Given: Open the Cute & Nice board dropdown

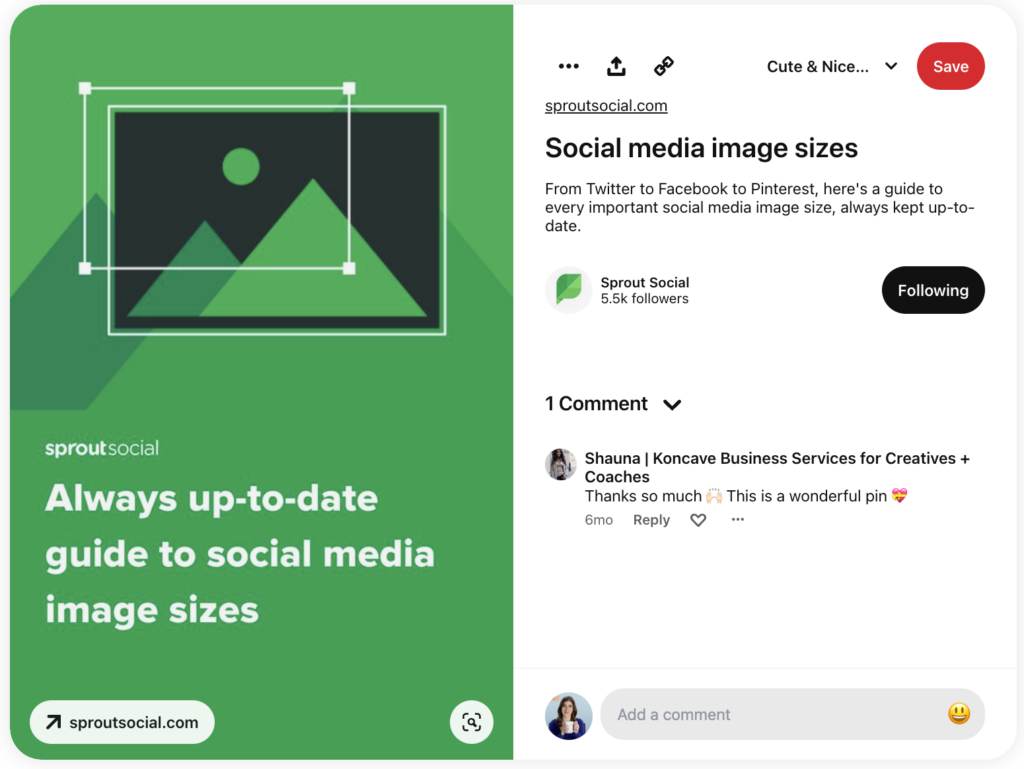Looking at the screenshot, I should (832, 67).
